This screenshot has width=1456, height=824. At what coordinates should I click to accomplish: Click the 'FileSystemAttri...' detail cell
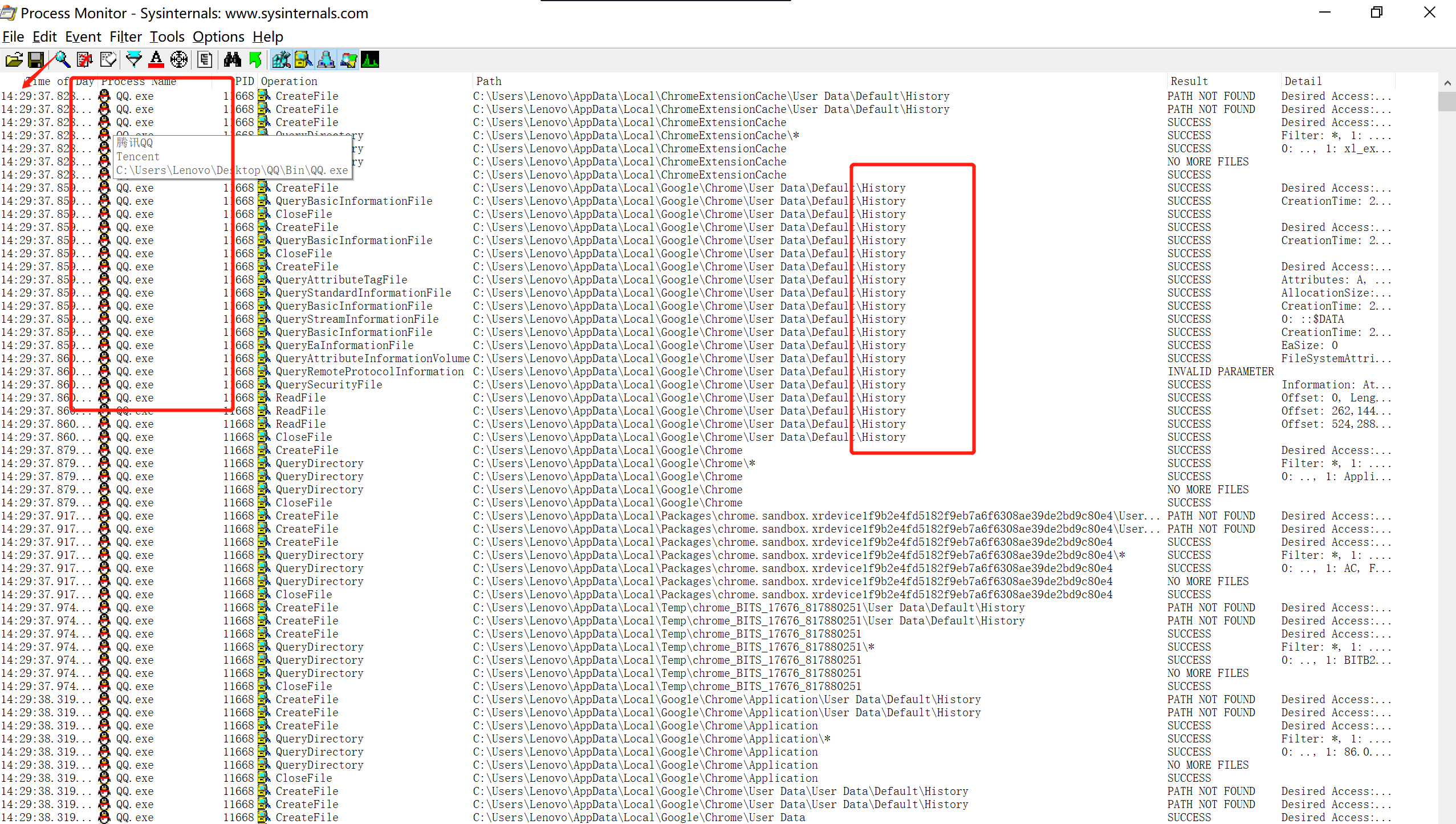click(1336, 359)
